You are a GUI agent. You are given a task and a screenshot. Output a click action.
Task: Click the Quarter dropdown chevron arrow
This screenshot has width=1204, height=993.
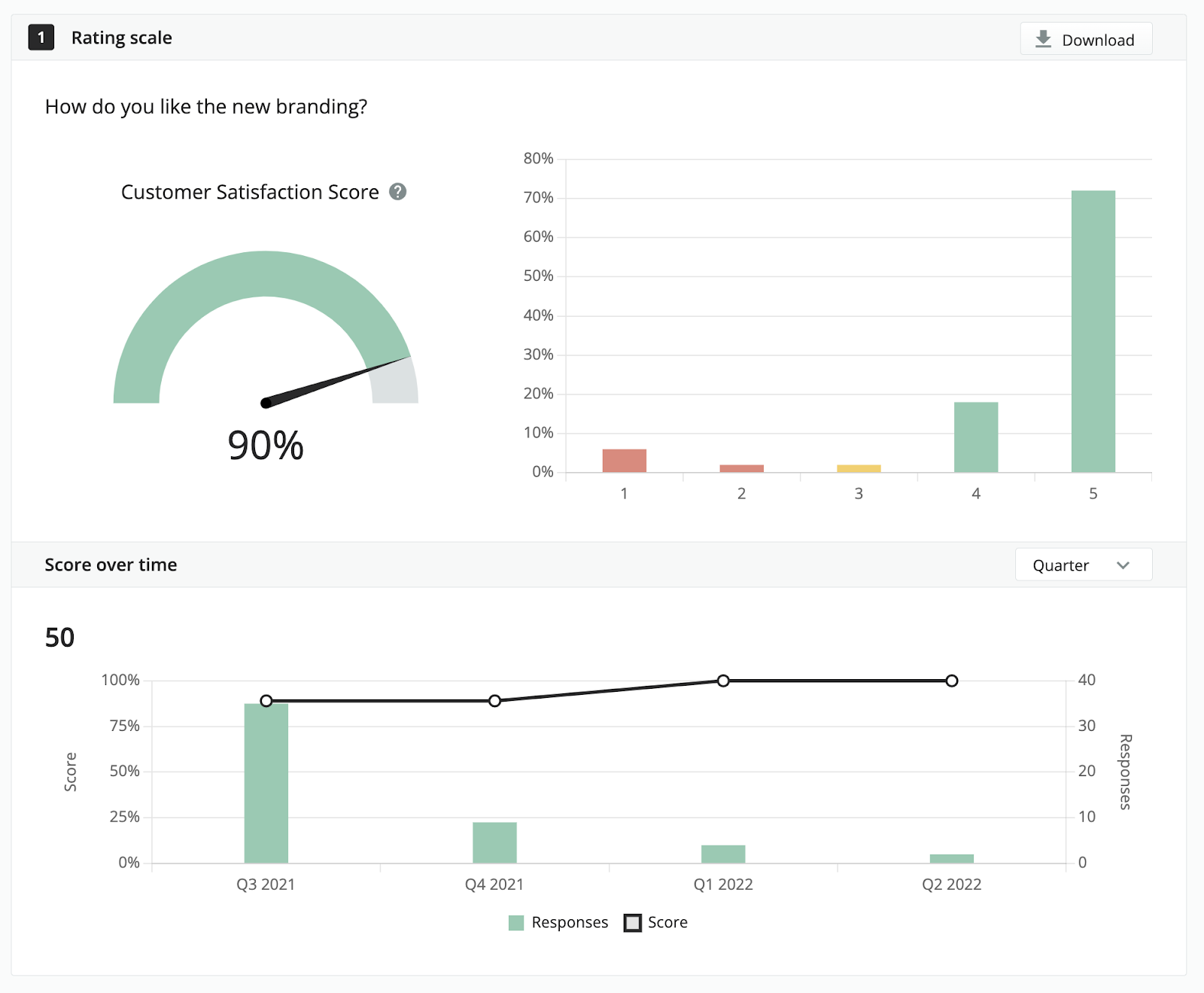point(1123,565)
